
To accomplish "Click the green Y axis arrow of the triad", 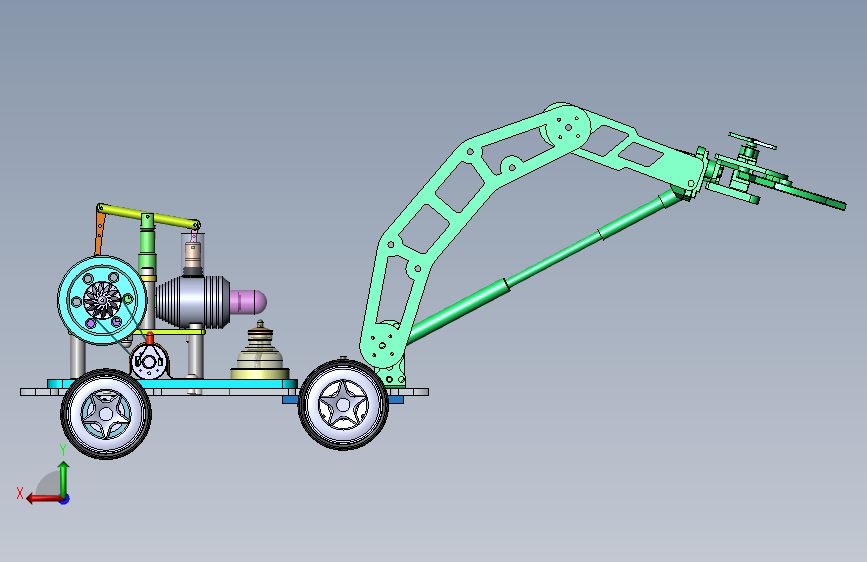I will click(x=64, y=478).
